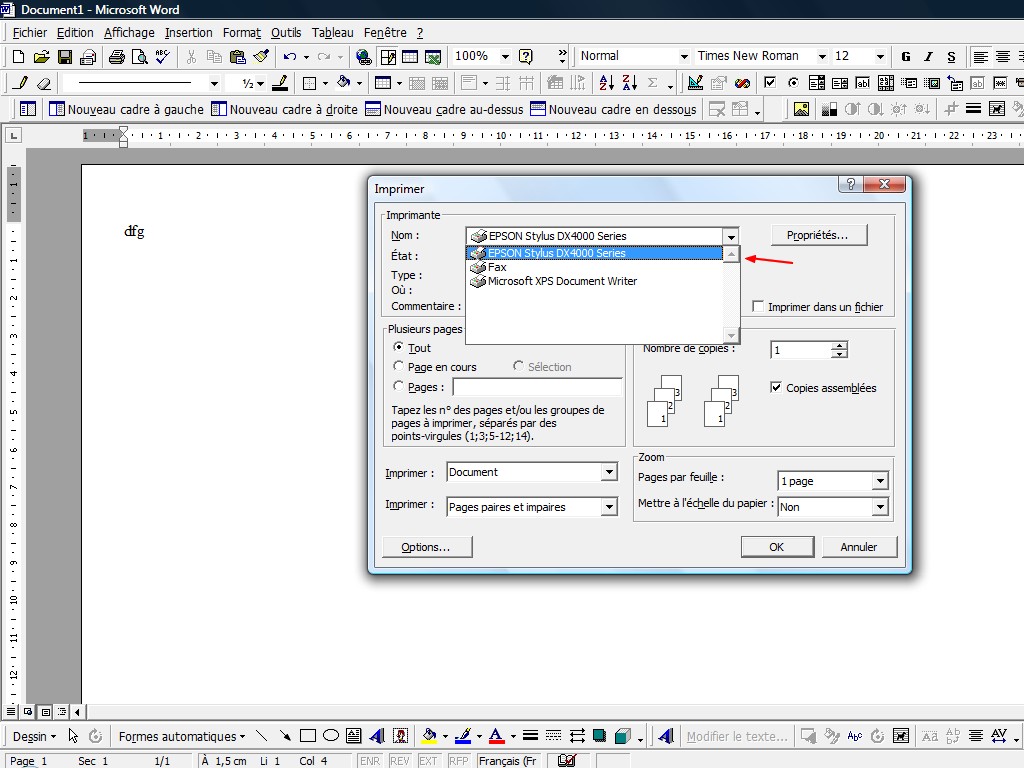Collapse the printer Nom dropdown
The image size is (1024, 768).
(x=731, y=236)
